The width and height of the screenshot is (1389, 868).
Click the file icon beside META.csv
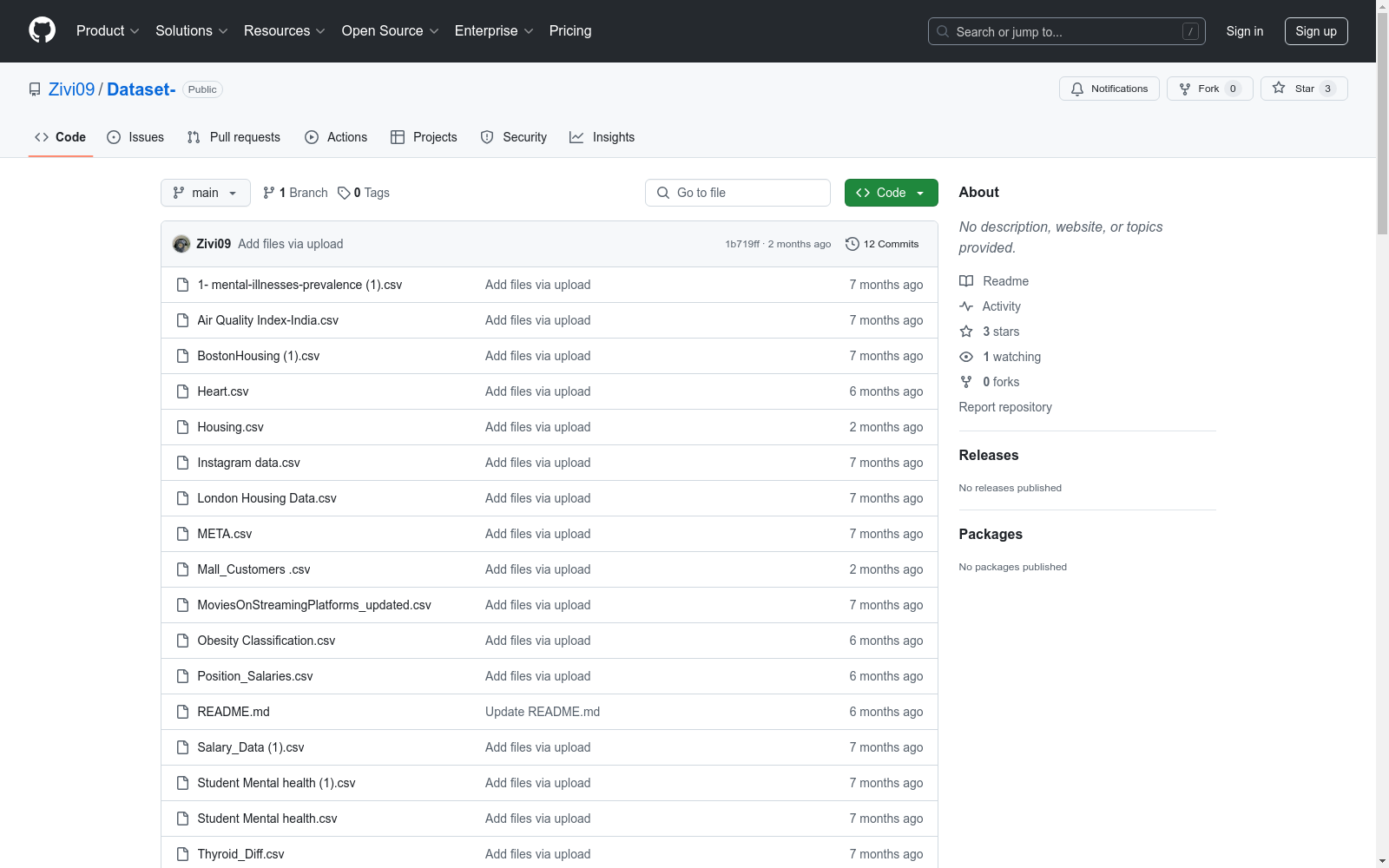tap(182, 534)
